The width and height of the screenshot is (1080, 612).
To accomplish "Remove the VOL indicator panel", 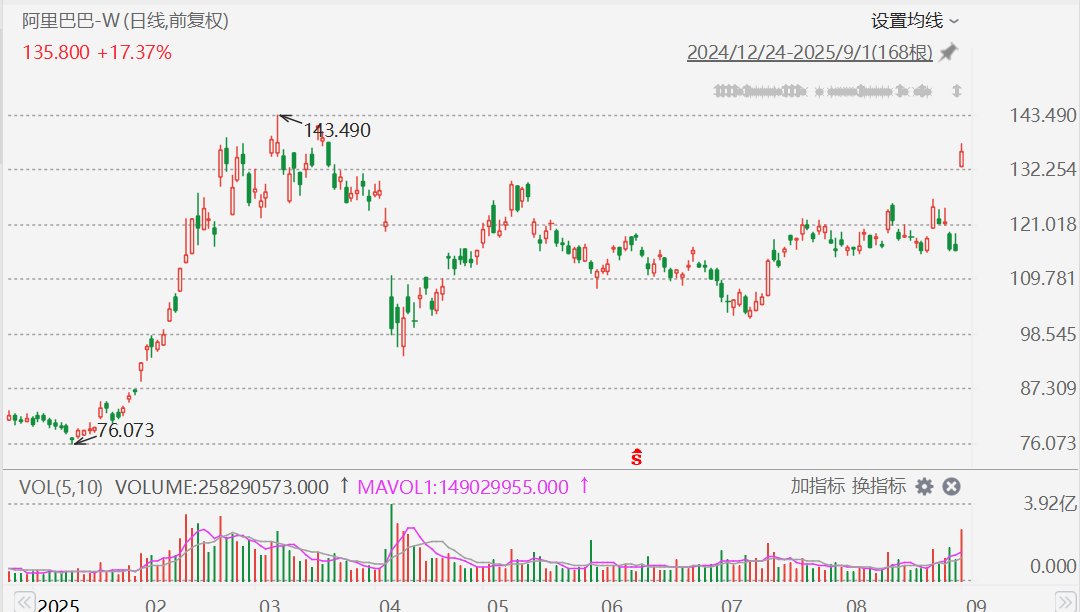I will pyautogui.click(x=951, y=487).
